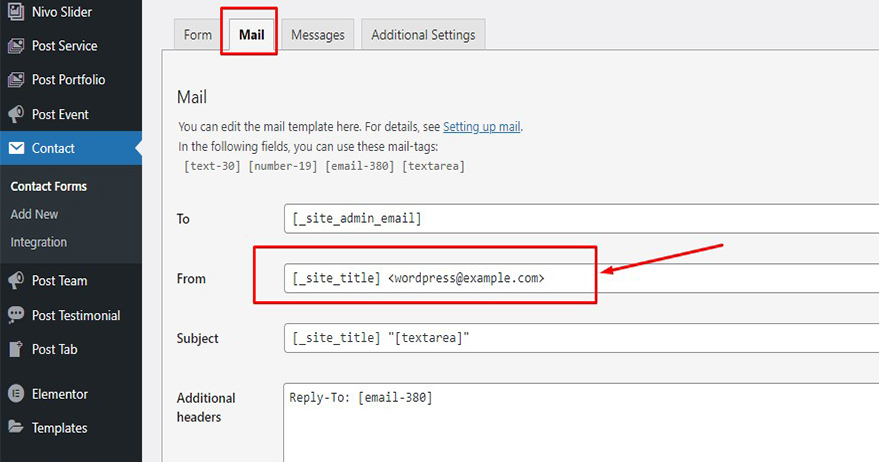879x462 pixels.
Task: Open the Messages tab
Action: [318, 35]
